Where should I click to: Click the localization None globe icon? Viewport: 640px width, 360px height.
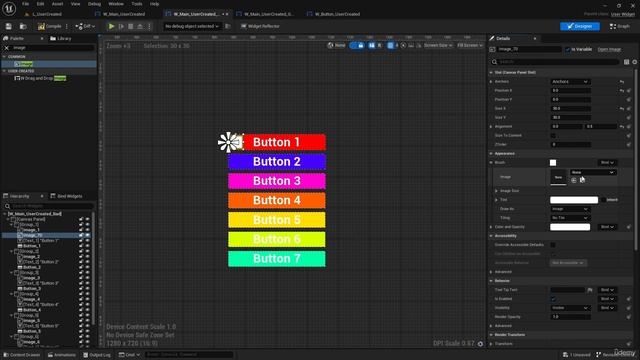[x=336, y=45]
